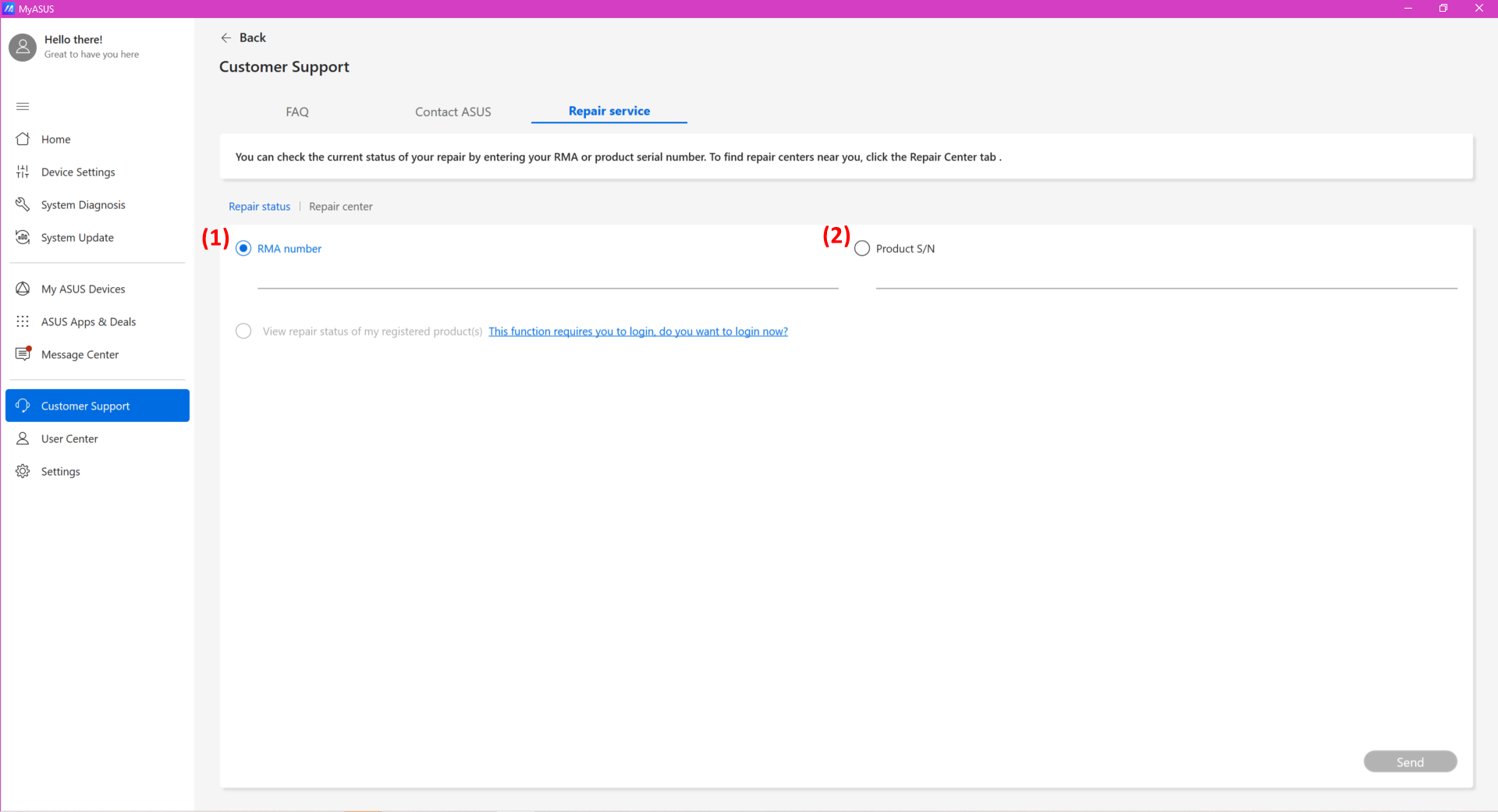The width and height of the screenshot is (1498, 812).
Task: Click the System Diagnosis wrench icon
Action: [x=23, y=204]
